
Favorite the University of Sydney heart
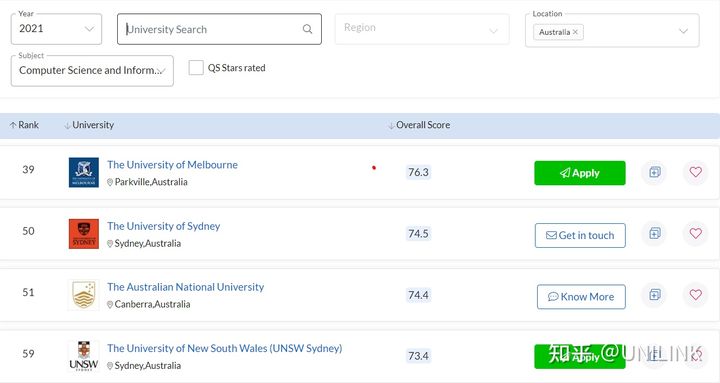coord(695,233)
